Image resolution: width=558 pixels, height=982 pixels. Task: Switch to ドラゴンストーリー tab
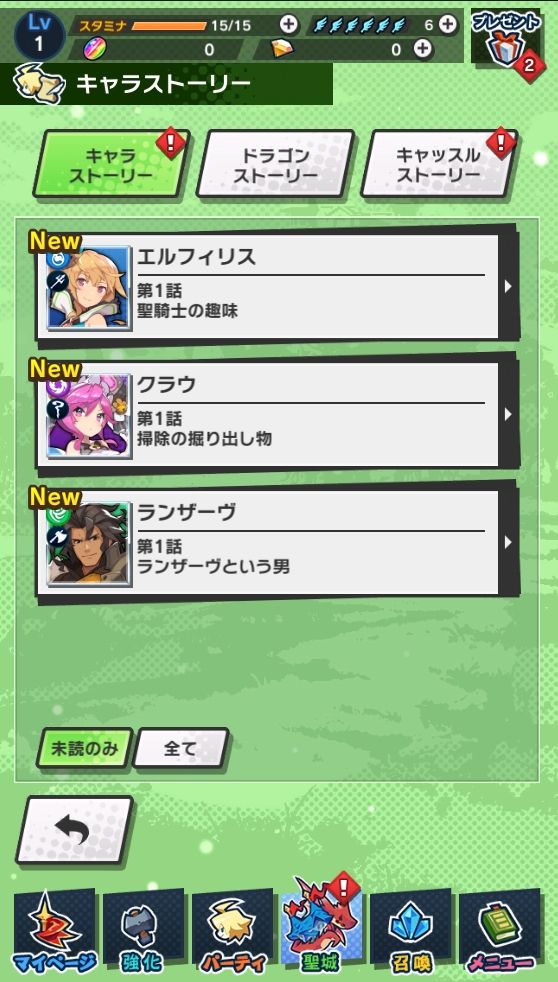(276, 164)
